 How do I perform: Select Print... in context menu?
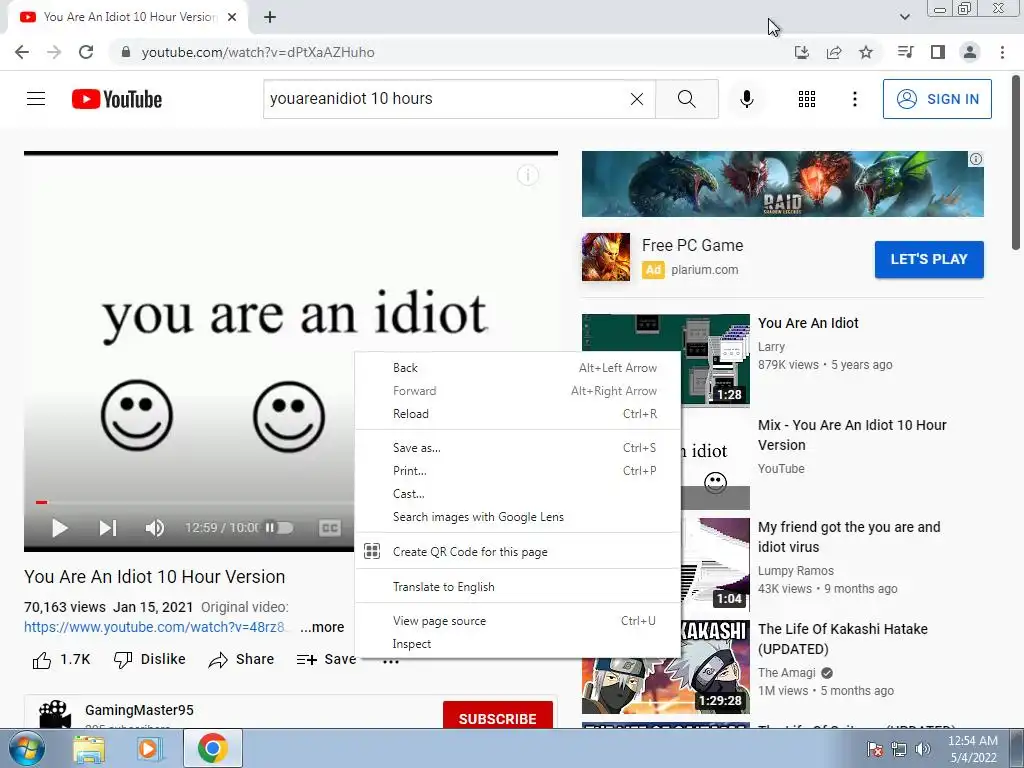click(x=517, y=470)
